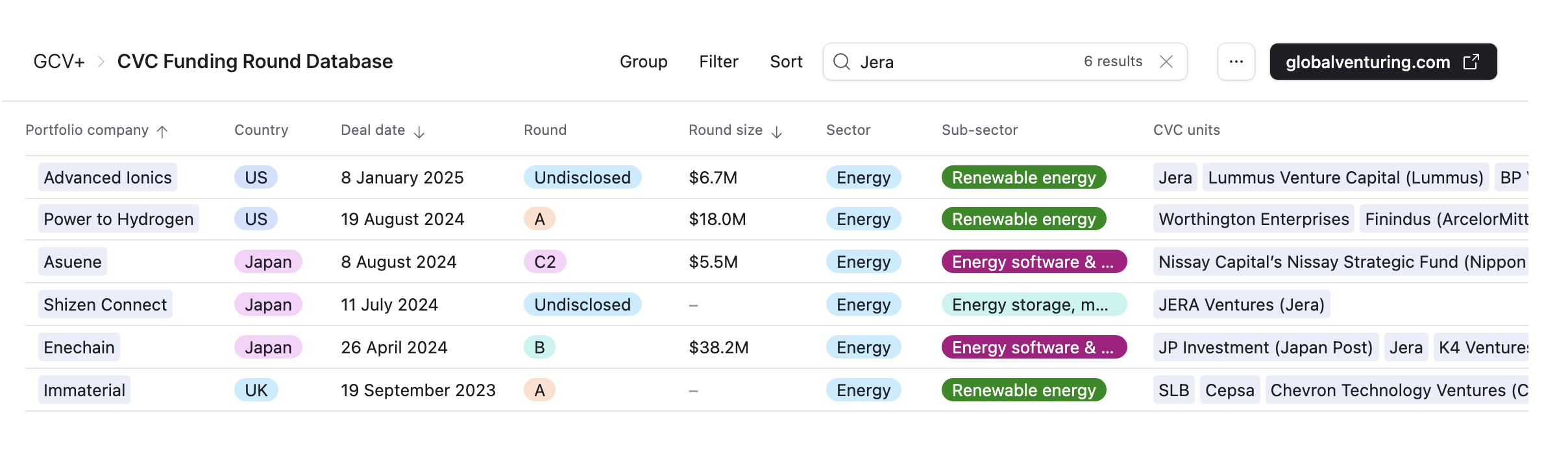
Task: Click the Sub-sector column header
Action: point(979,130)
